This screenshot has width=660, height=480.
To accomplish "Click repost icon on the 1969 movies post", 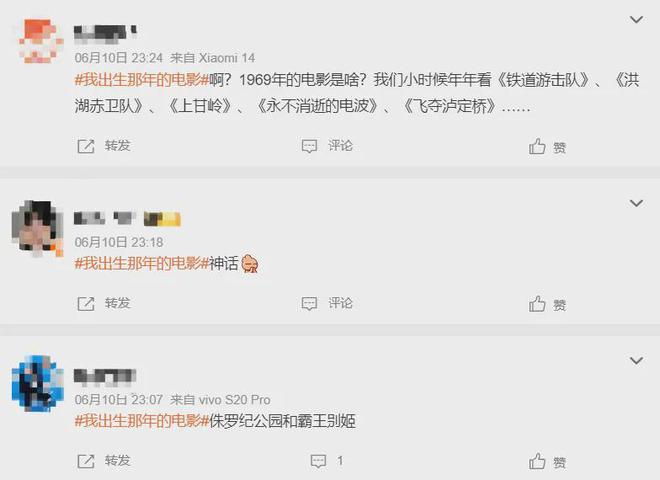I will (x=86, y=147).
